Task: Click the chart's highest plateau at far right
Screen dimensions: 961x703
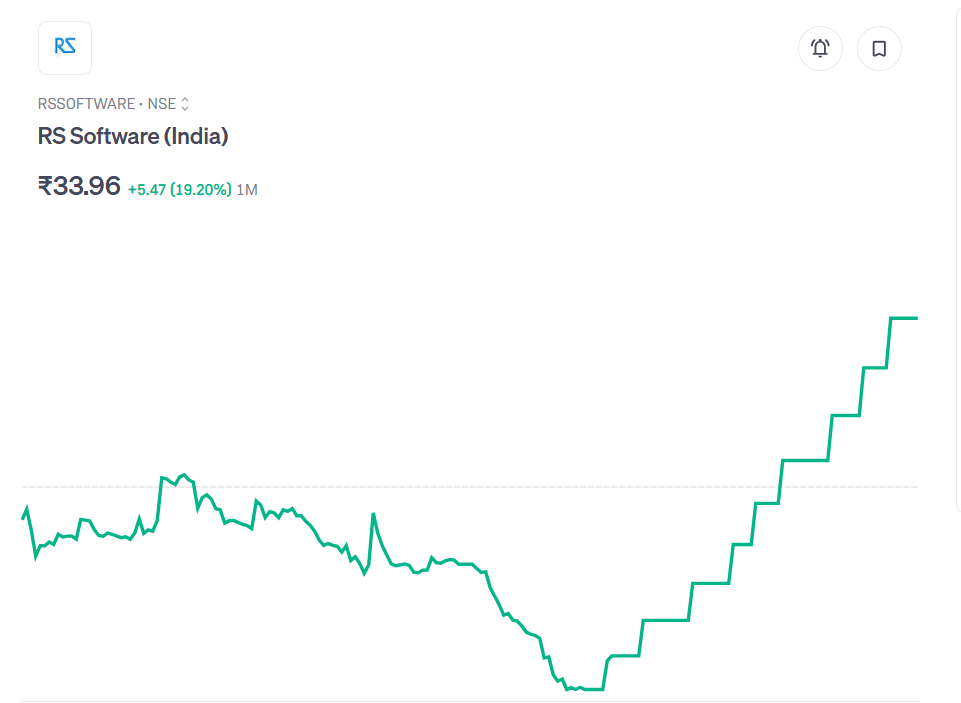Action: (904, 318)
